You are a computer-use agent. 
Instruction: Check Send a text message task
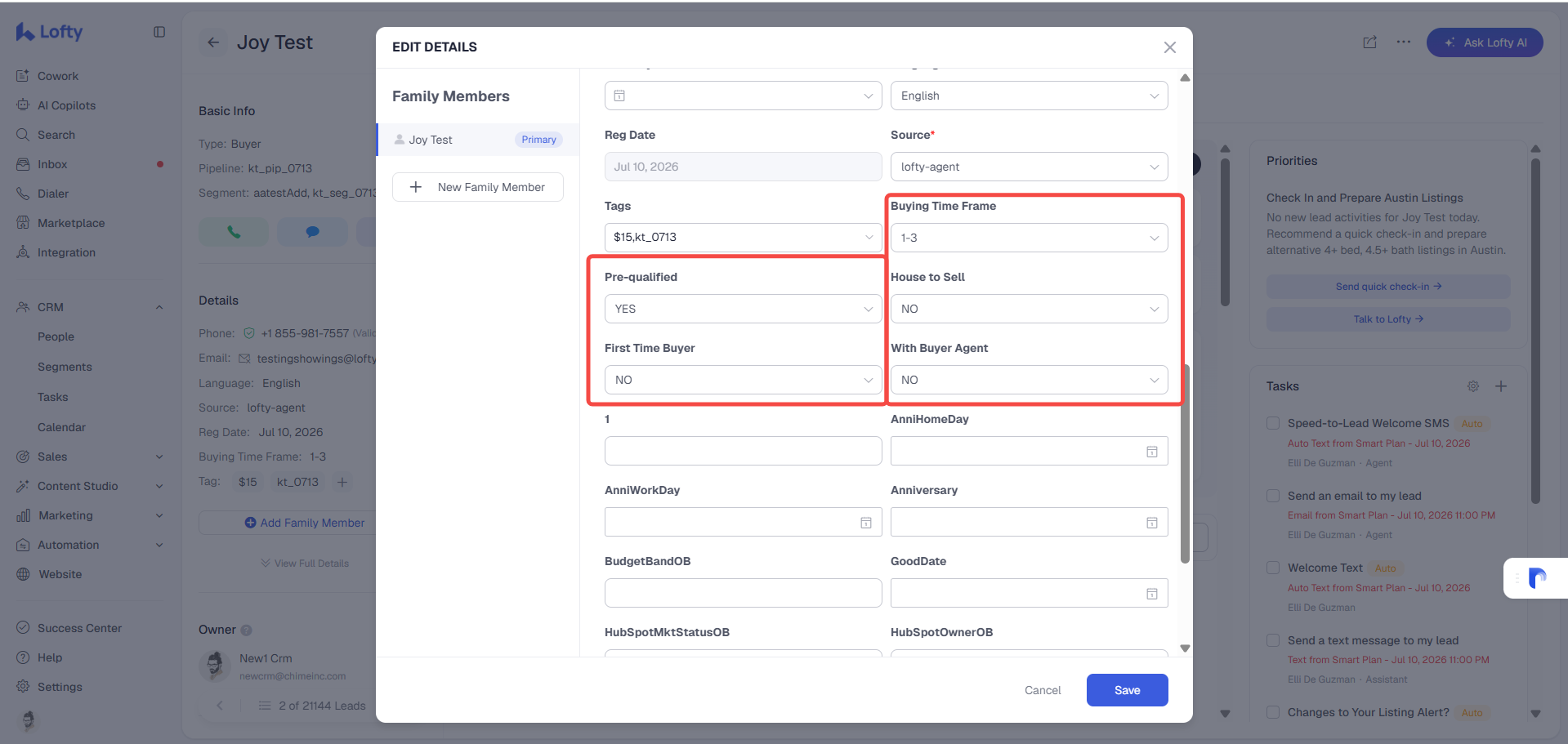click(1272, 640)
